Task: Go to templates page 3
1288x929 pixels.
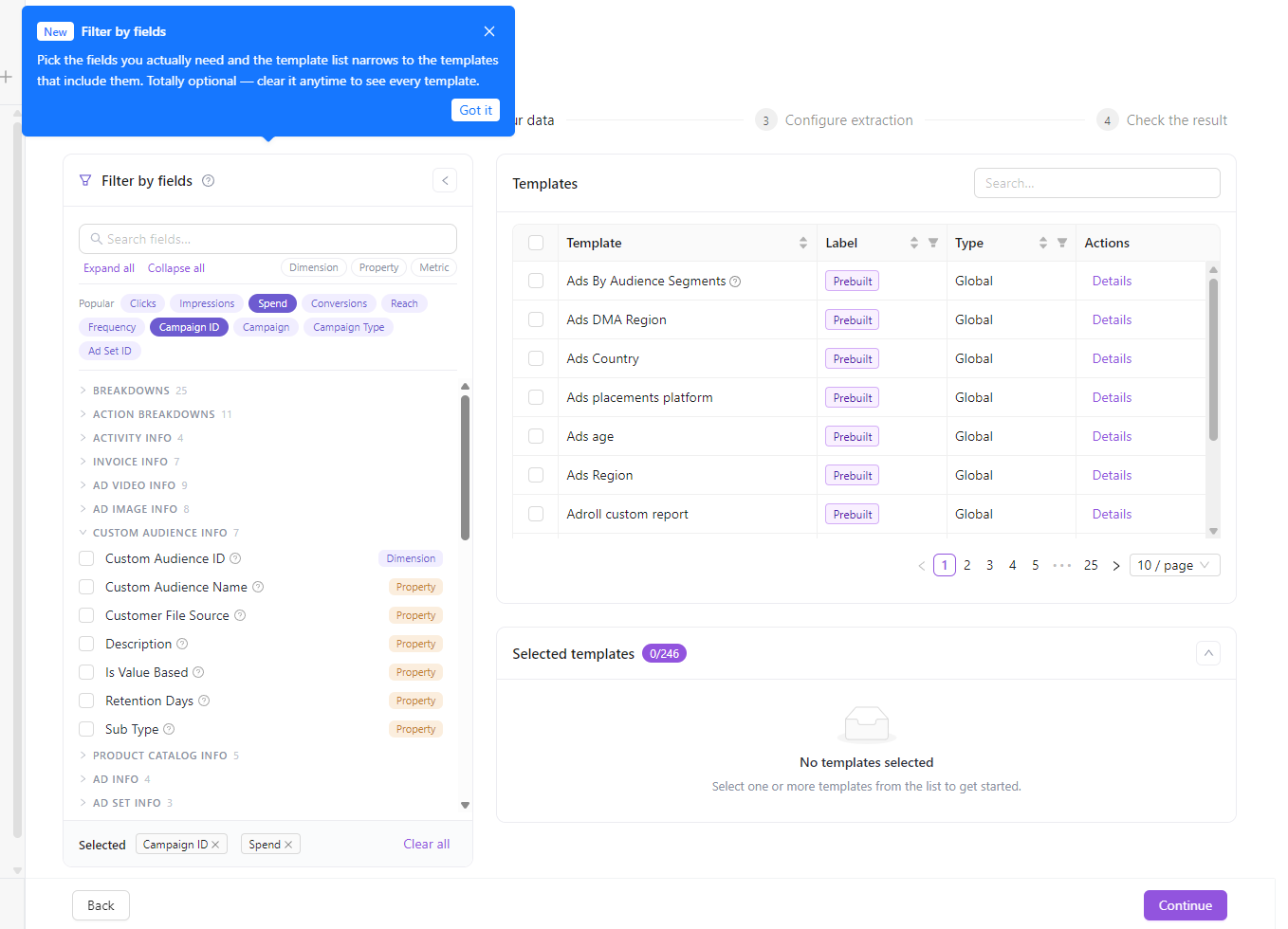Action: coord(989,565)
